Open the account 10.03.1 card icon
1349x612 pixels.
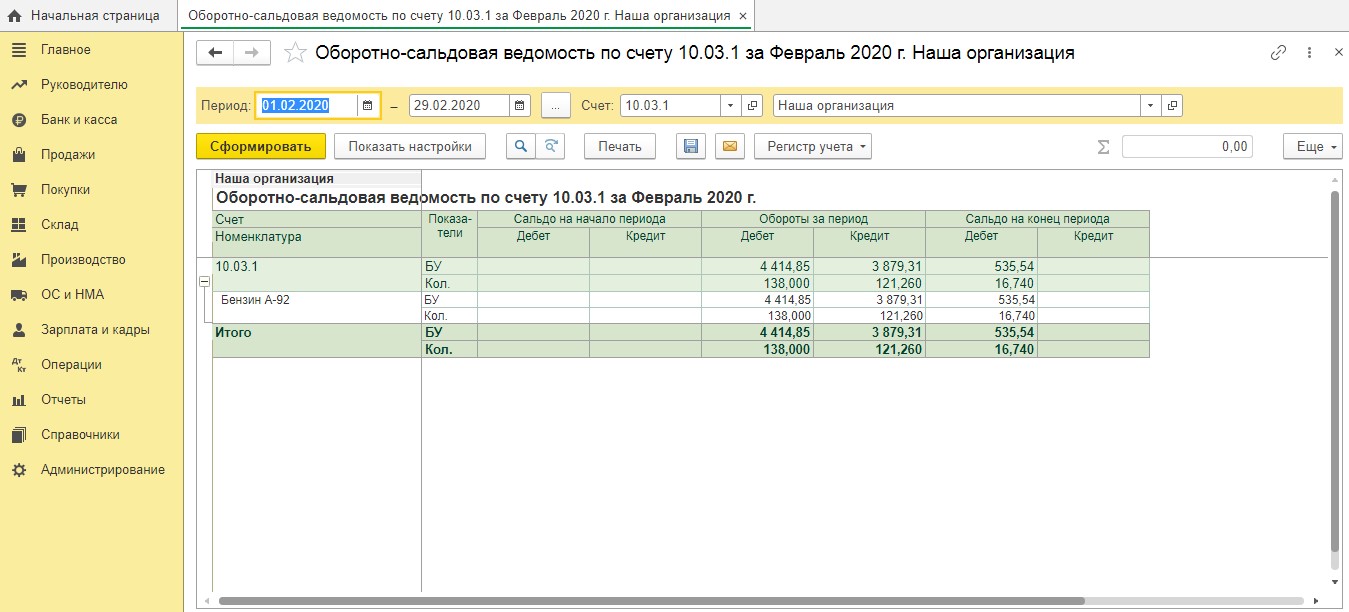752,105
